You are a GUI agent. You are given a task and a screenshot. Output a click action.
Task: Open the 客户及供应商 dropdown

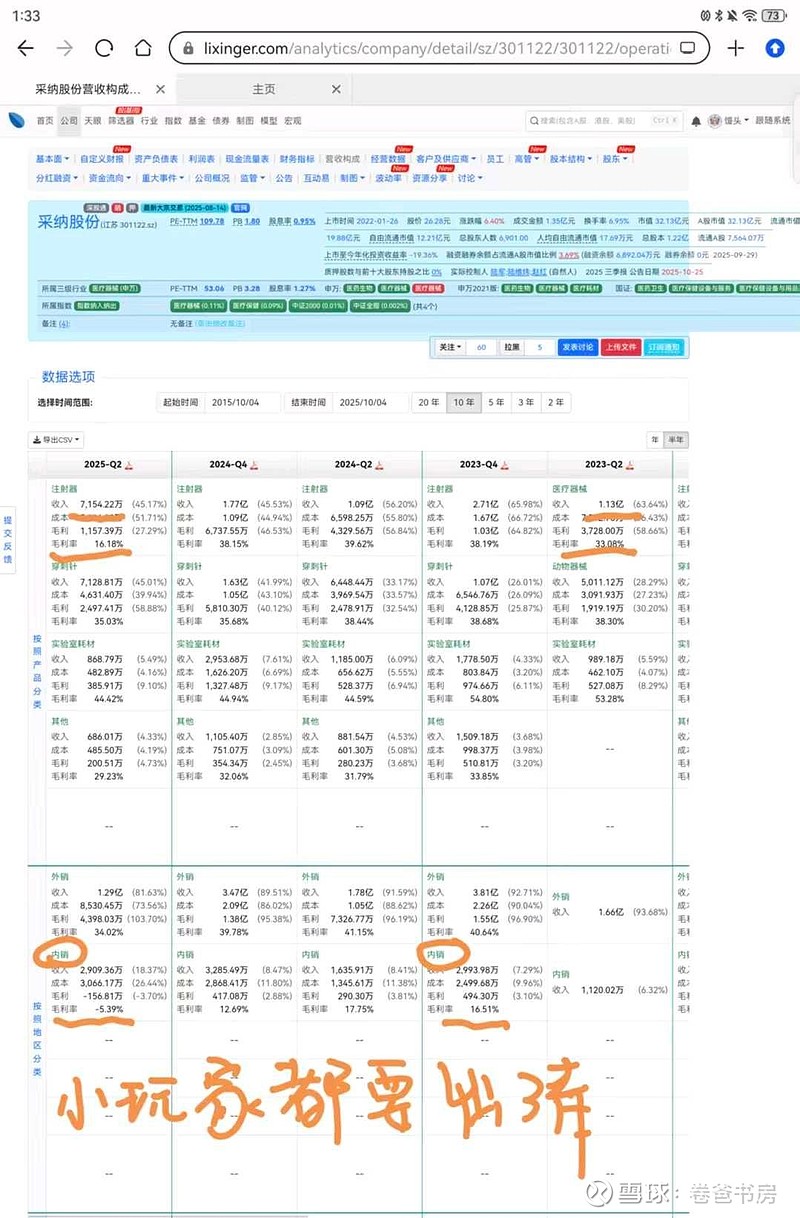click(445, 159)
